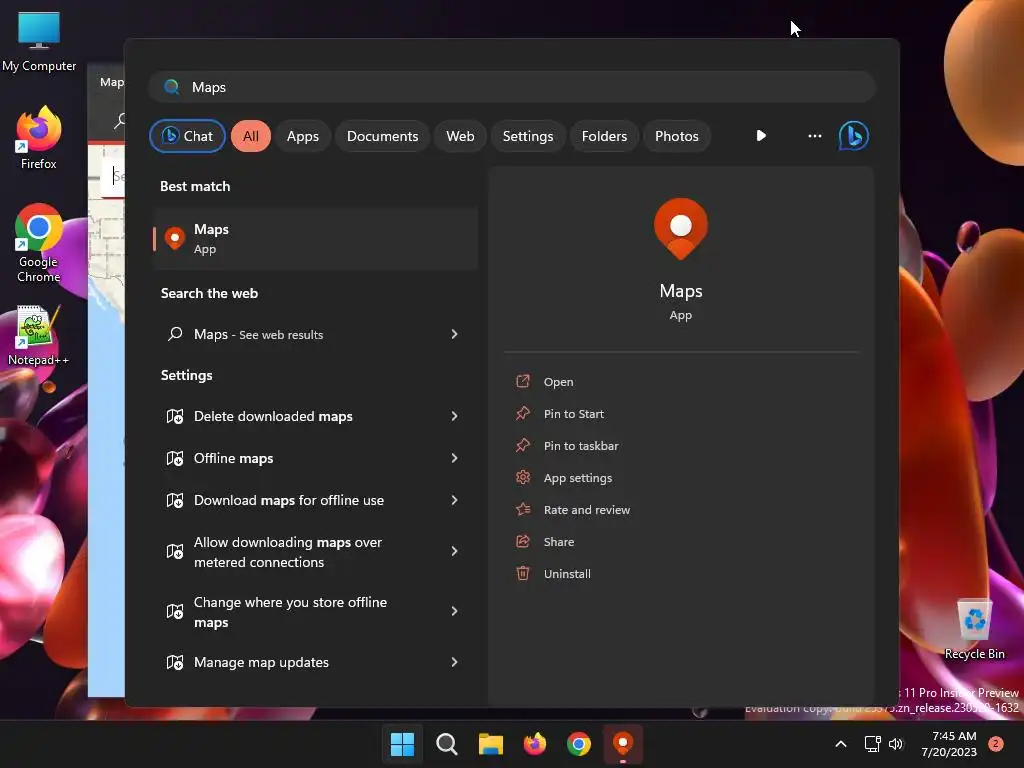Click the search input field containing Maps
This screenshot has height=768, width=1024.
pos(512,87)
